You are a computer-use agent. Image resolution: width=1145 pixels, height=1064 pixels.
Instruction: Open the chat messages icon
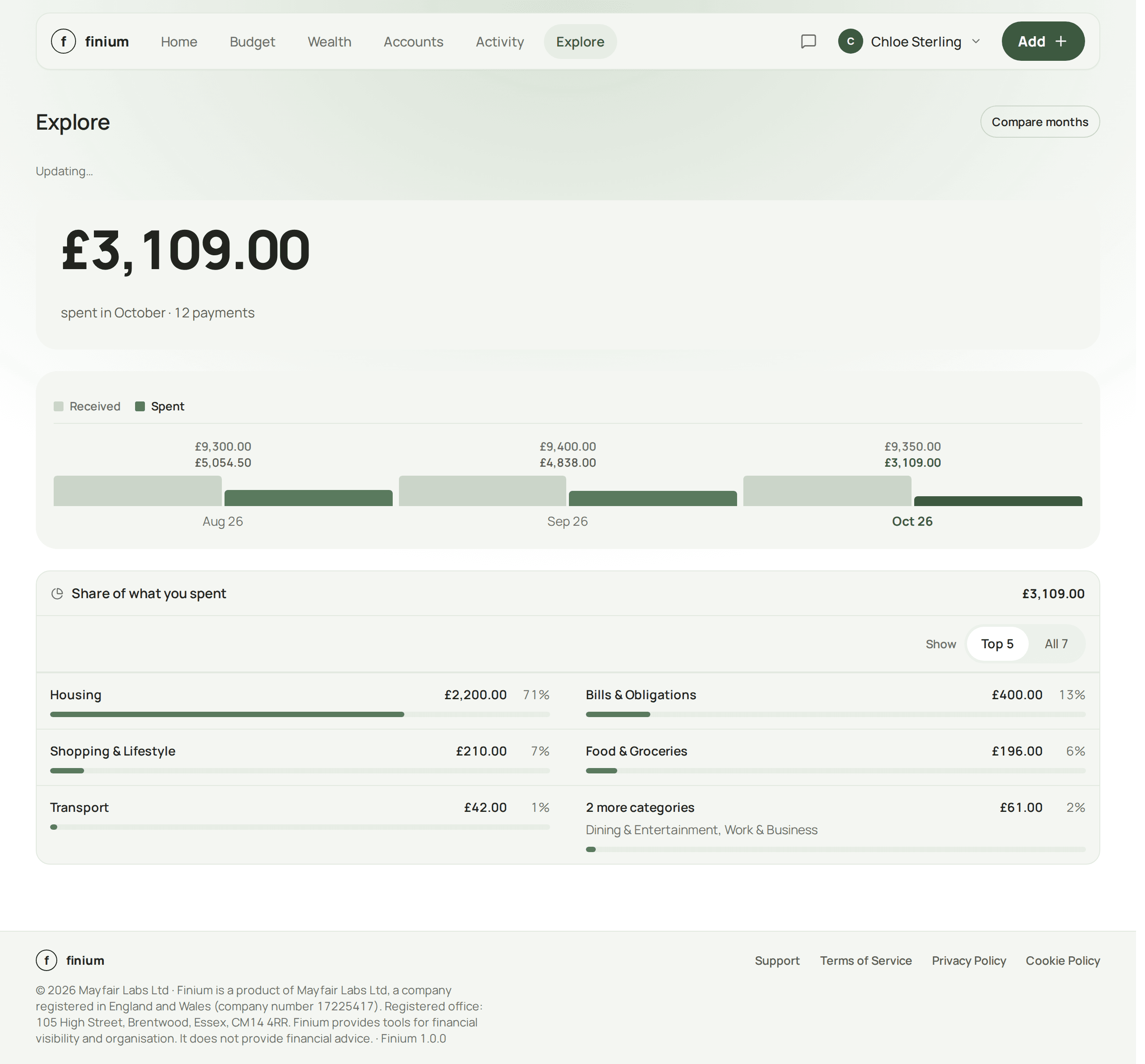pyautogui.click(x=808, y=42)
